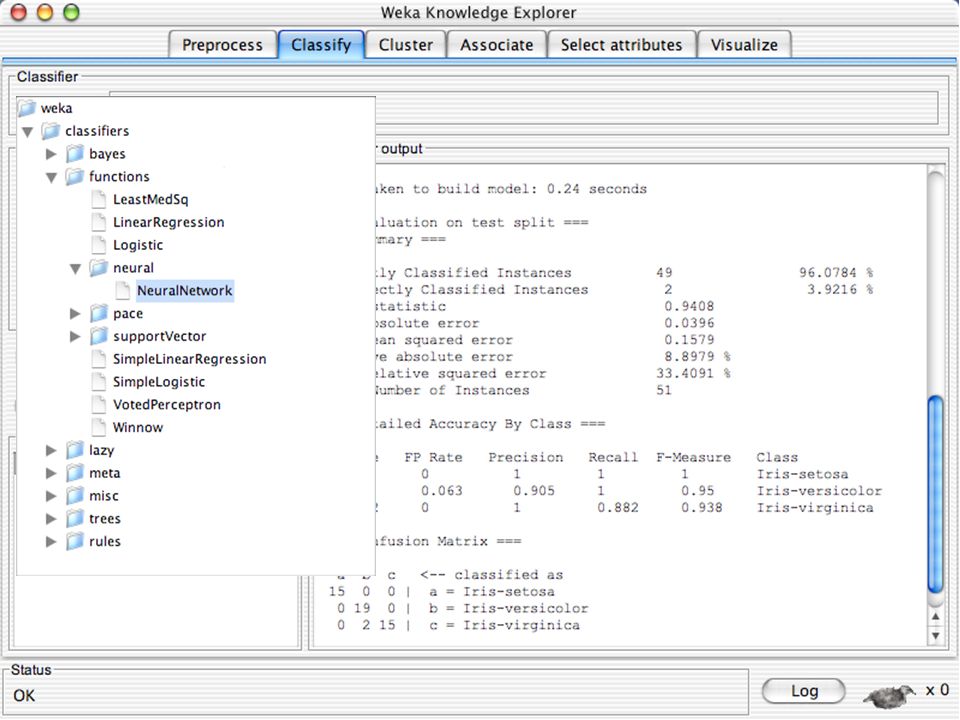Viewport: 960px width, 720px height.
Task: Click the classifiers folder icon
Action: pos(51,131)
